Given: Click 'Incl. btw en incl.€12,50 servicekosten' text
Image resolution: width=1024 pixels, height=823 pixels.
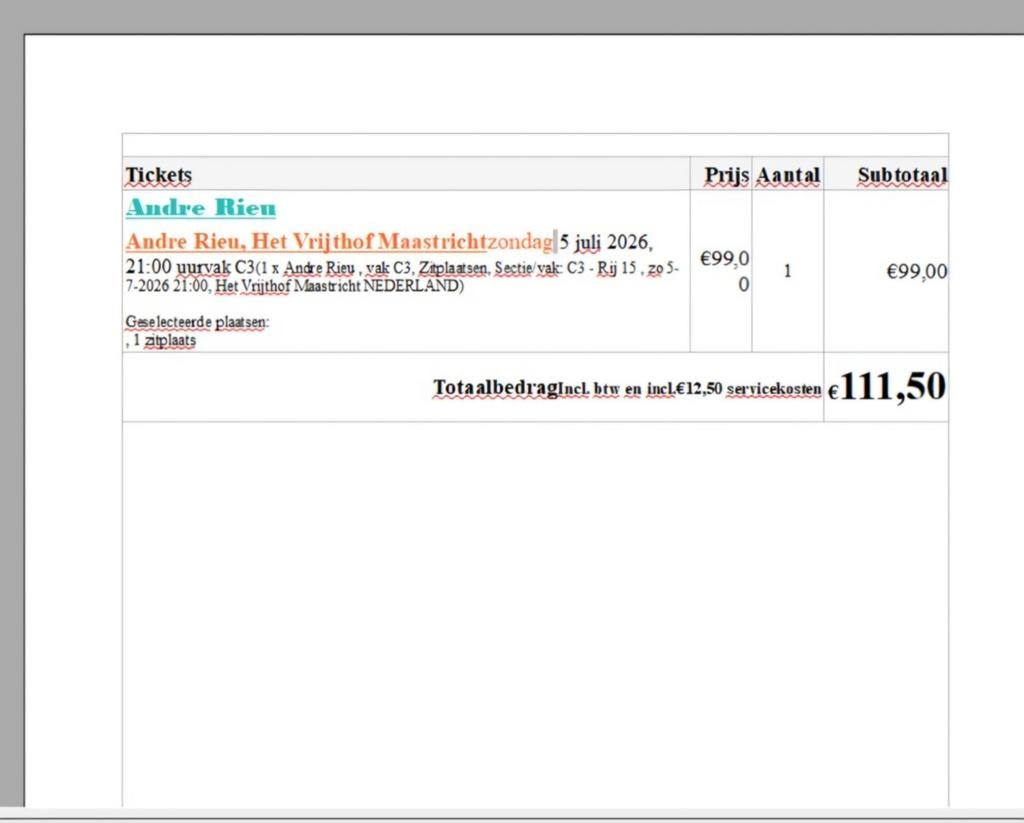Looking at the screenshot, I should click(x=690, y=389).
